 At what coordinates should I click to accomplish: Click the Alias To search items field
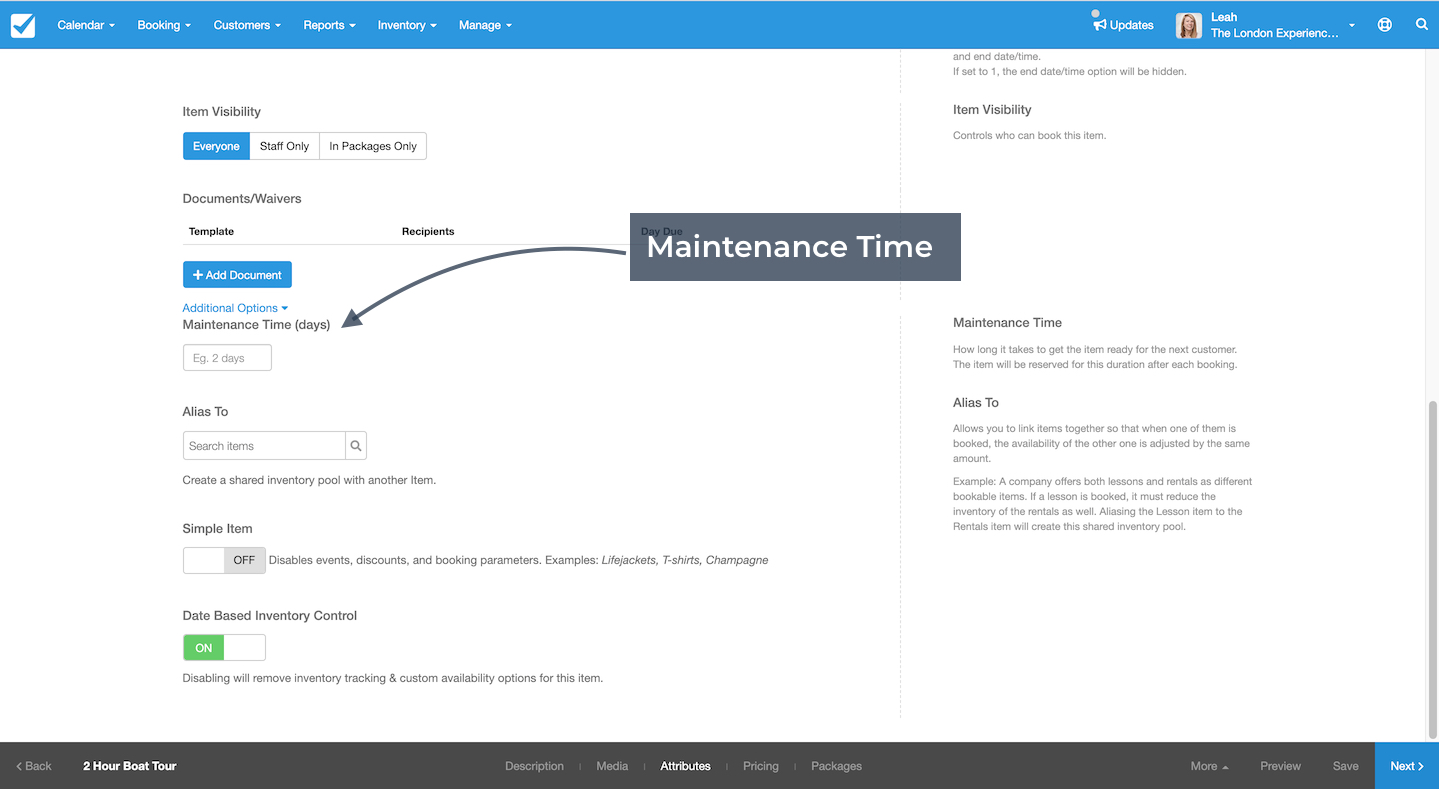point(264,445)
